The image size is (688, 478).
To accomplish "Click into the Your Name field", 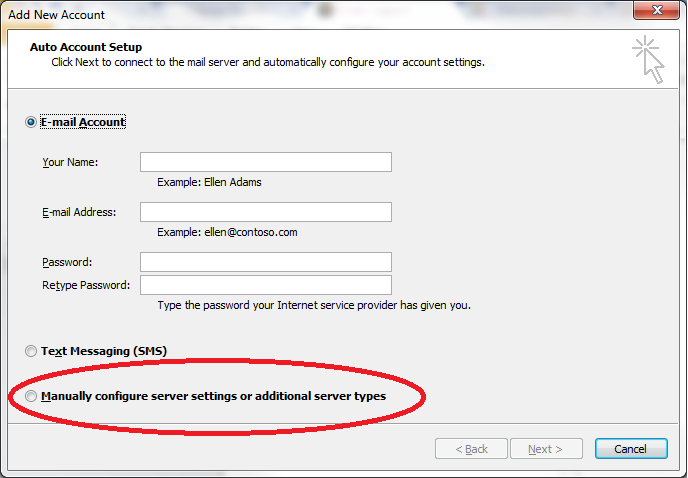I will (x=266, y=162).
